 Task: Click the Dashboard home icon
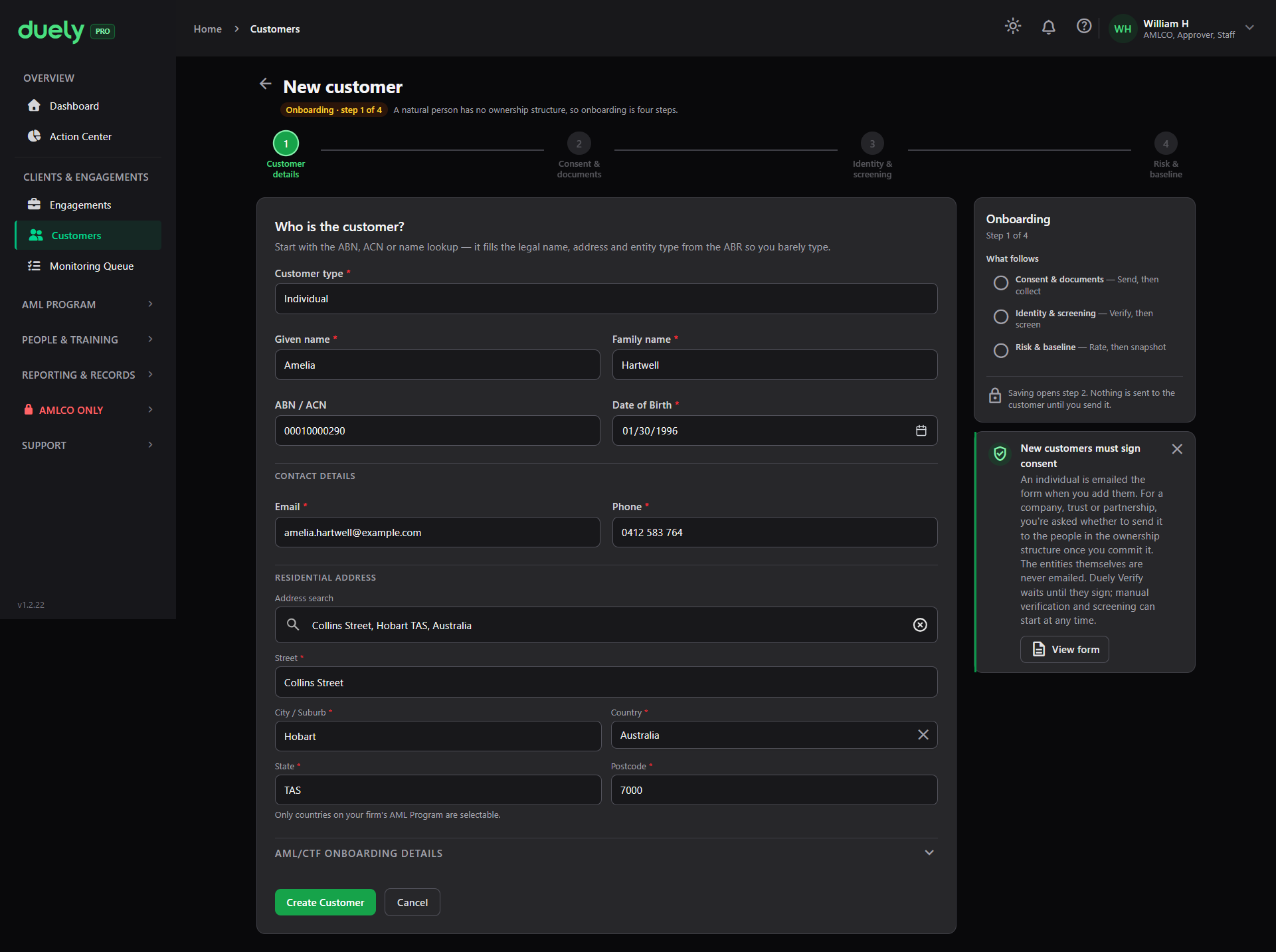coord(35,106)
